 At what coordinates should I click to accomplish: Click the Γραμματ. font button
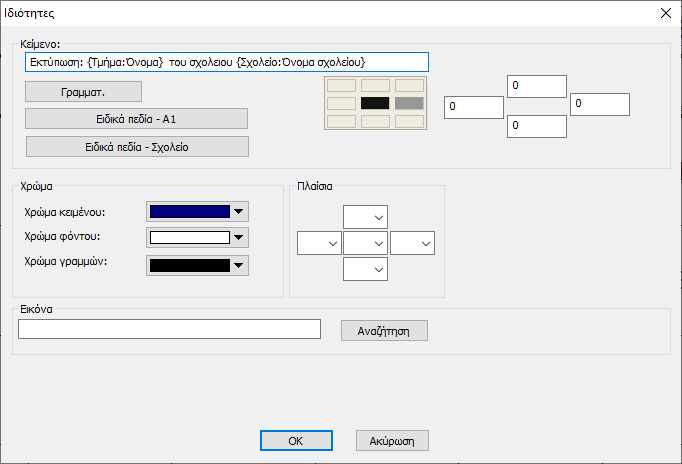[84, 92]
